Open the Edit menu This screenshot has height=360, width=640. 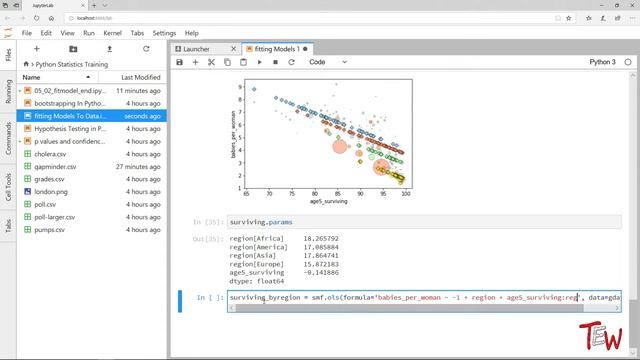point(46,33)
